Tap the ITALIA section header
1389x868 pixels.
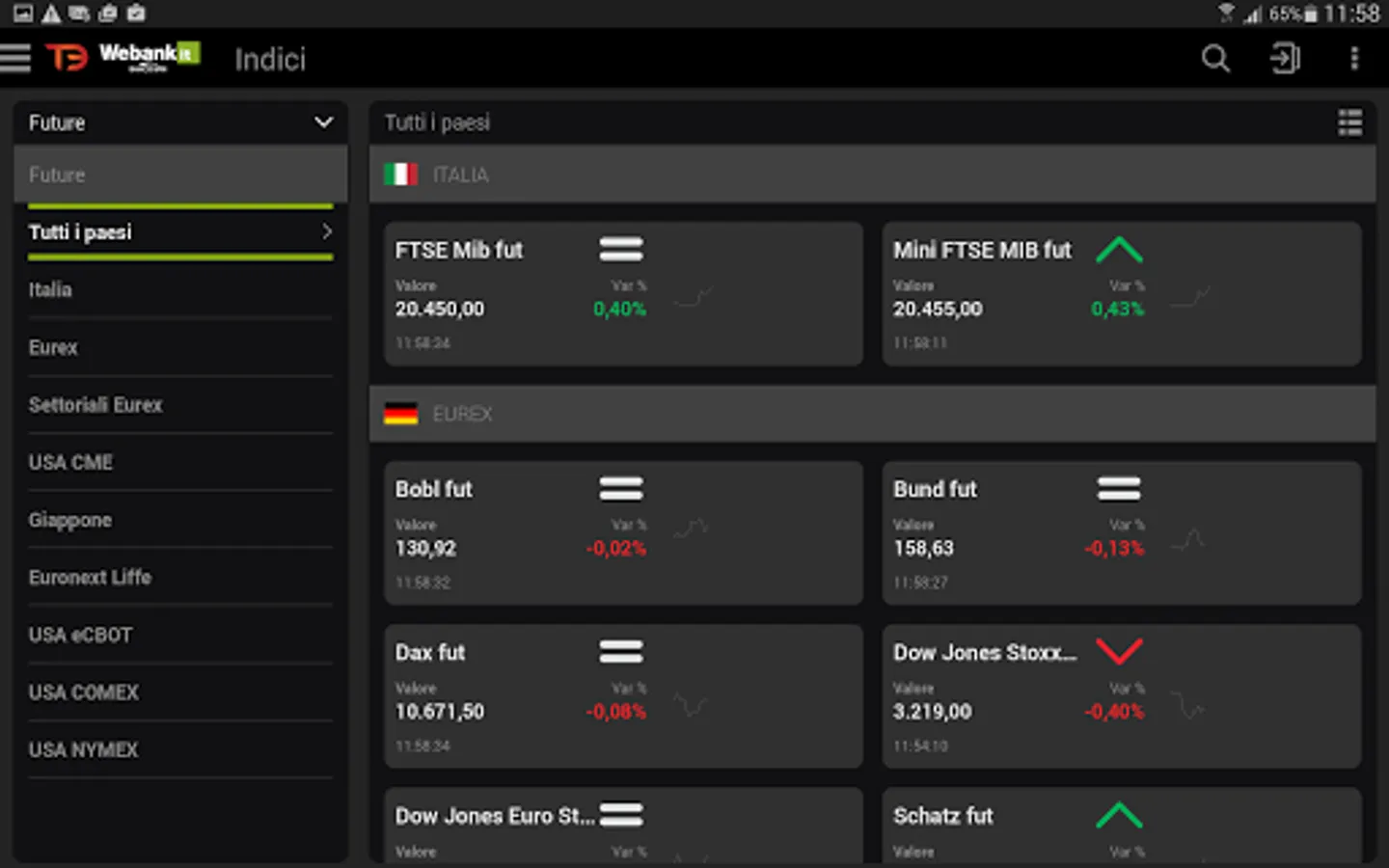pyautogui.click(x=873, y=175)
